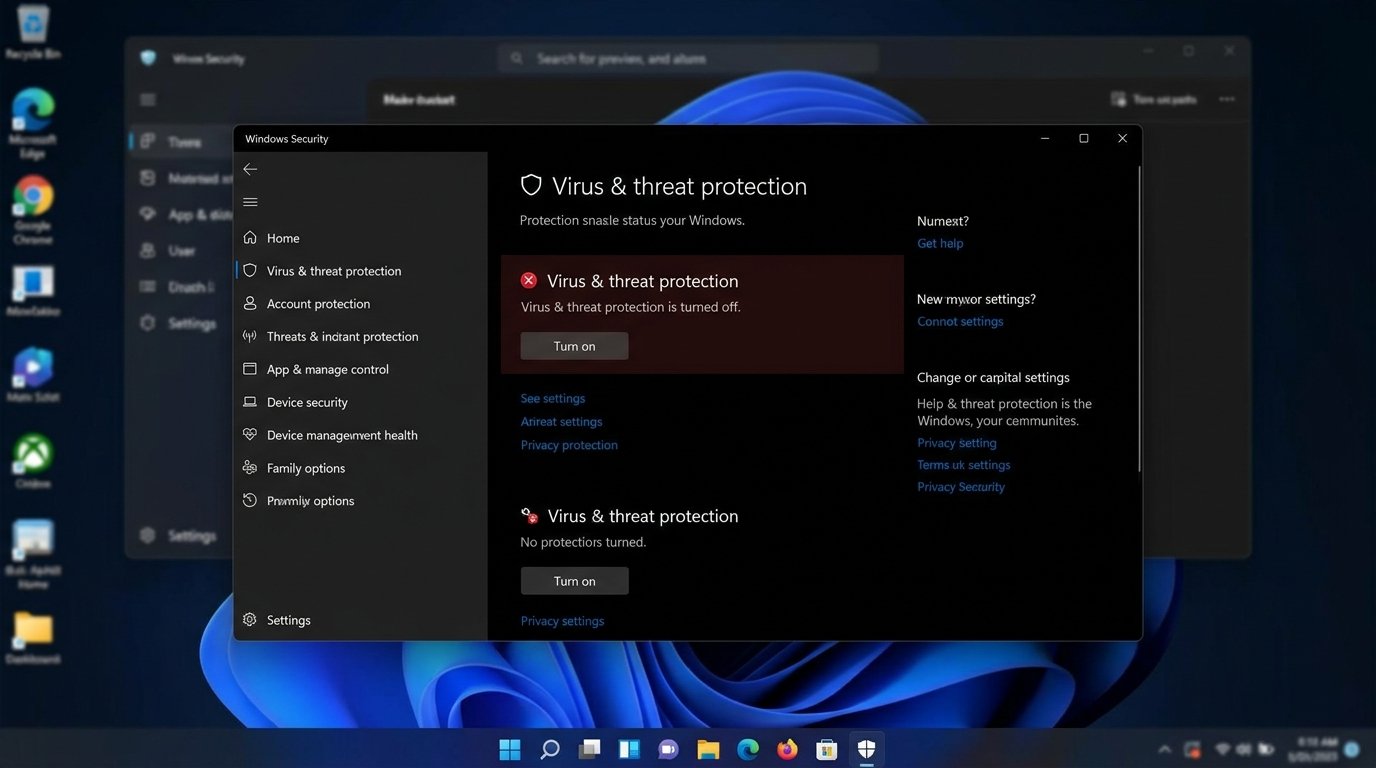The height and width of the screenshot is (768, 1376).
Task: Open Task View on the taskbar
Action: click(x=590, y=749)
